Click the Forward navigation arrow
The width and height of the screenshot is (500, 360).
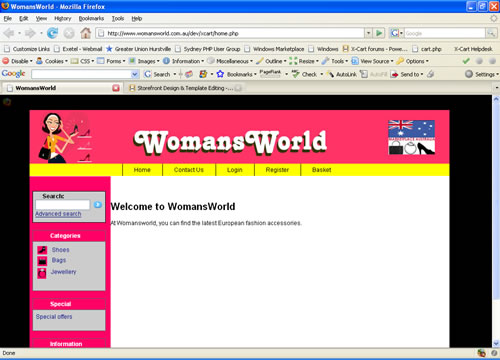[30, 33]
